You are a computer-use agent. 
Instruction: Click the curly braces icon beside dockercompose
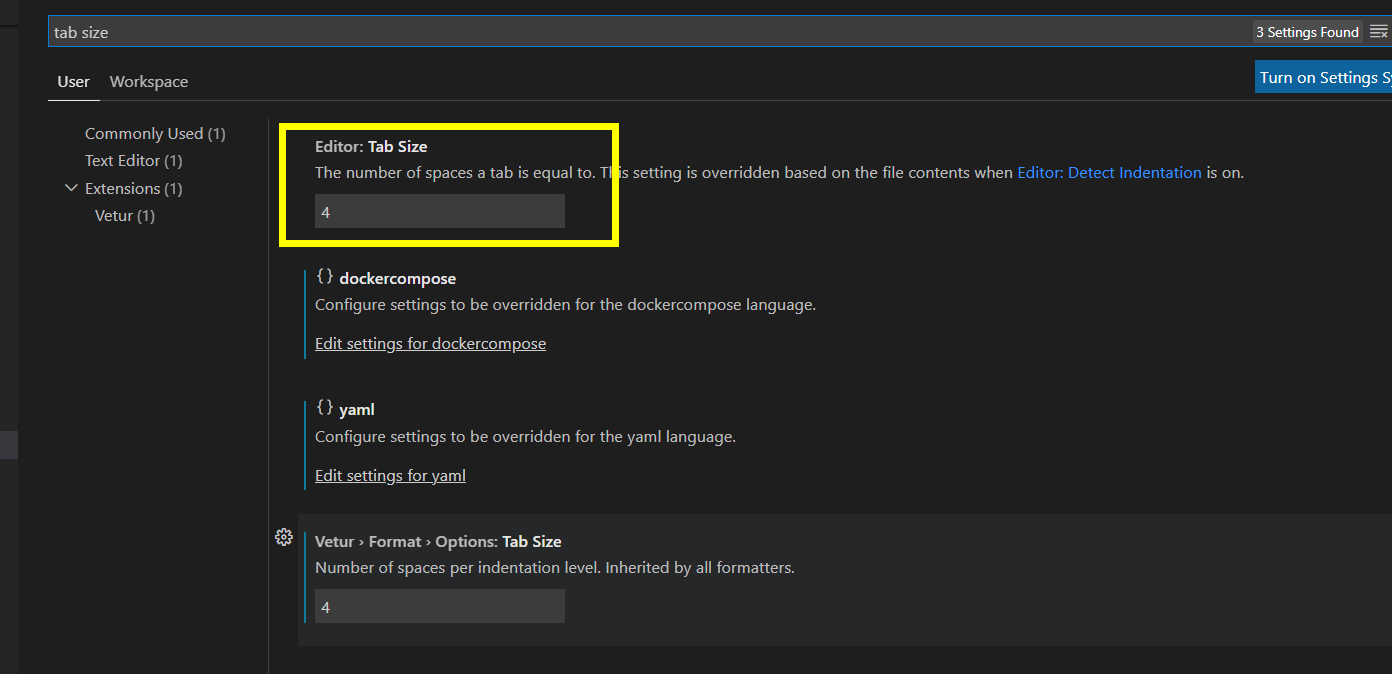324,277
